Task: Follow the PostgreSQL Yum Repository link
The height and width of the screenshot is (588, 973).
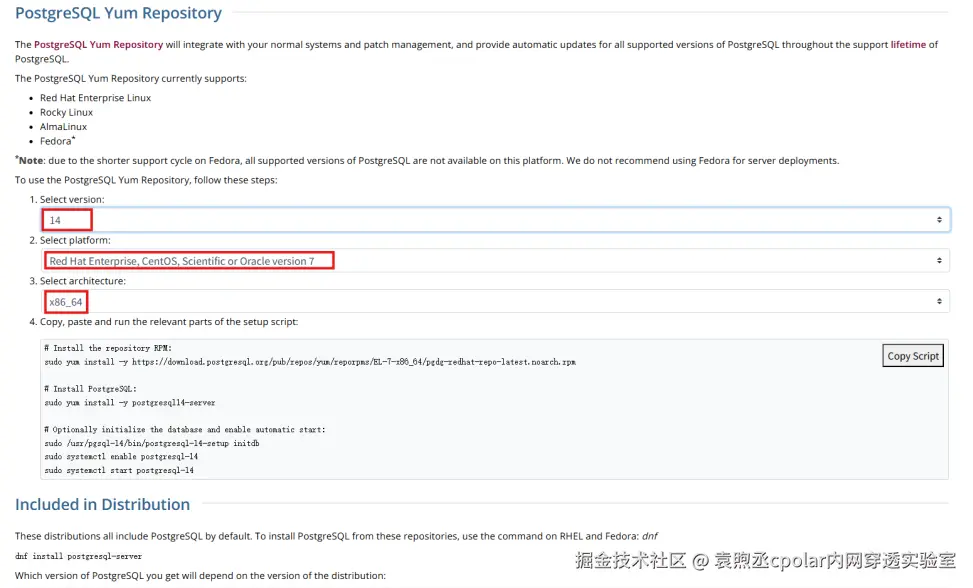Action: click(98, 45)
